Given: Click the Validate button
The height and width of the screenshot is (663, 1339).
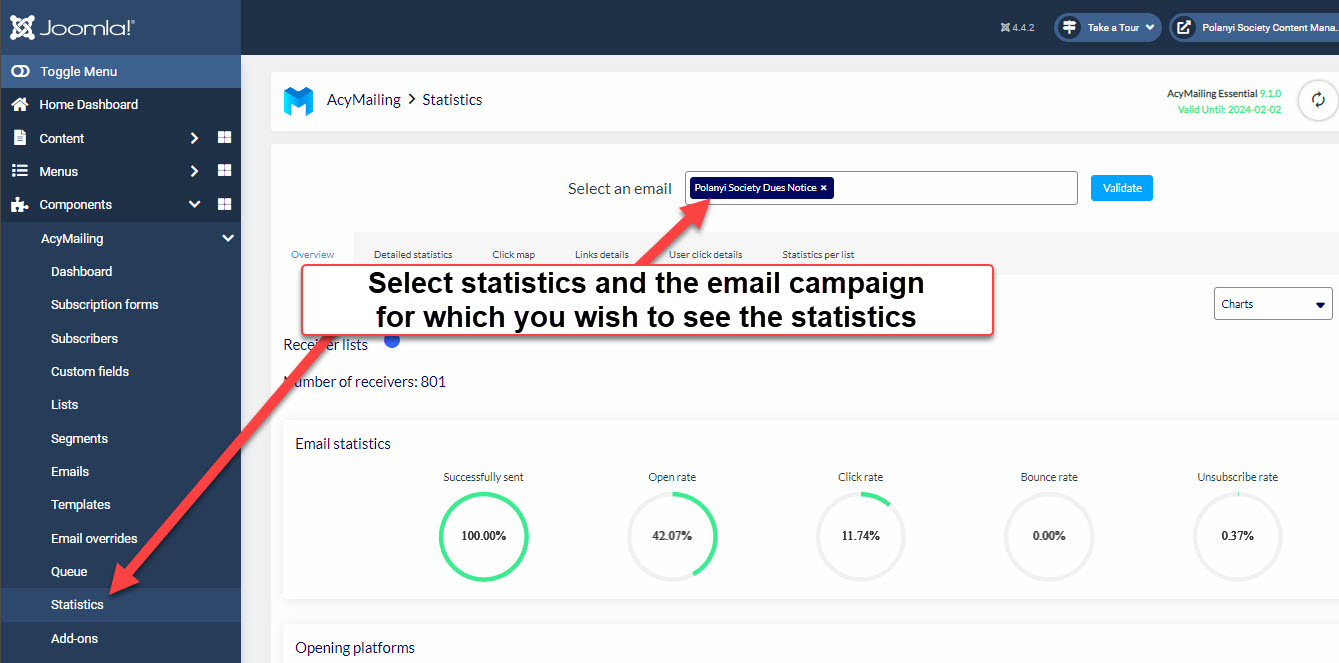Looking at the screenshot, I should (1121, 188).
